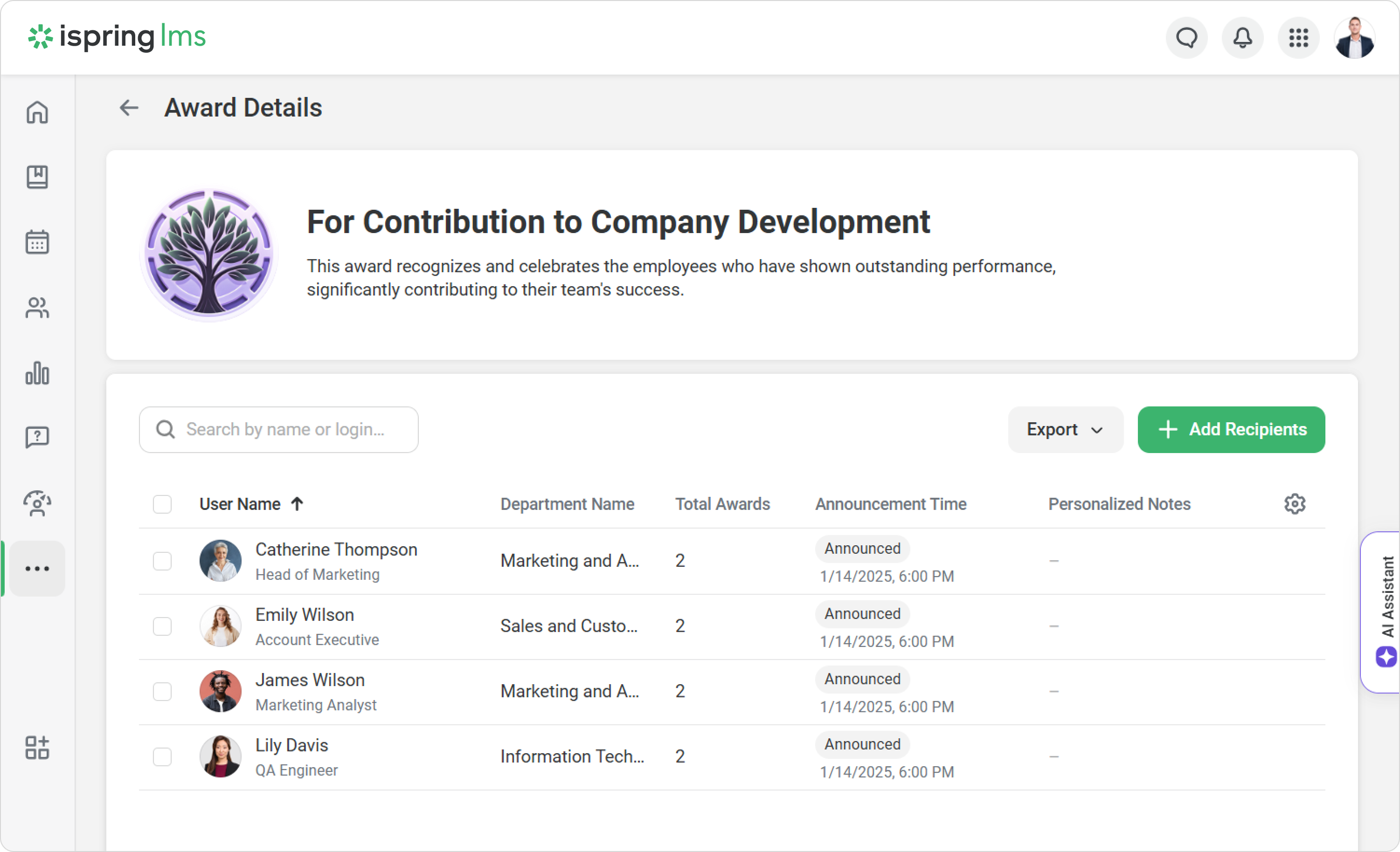The image size is (1400, 852).
Task: Open the Users sidebar icon
Action: (37, 308)
